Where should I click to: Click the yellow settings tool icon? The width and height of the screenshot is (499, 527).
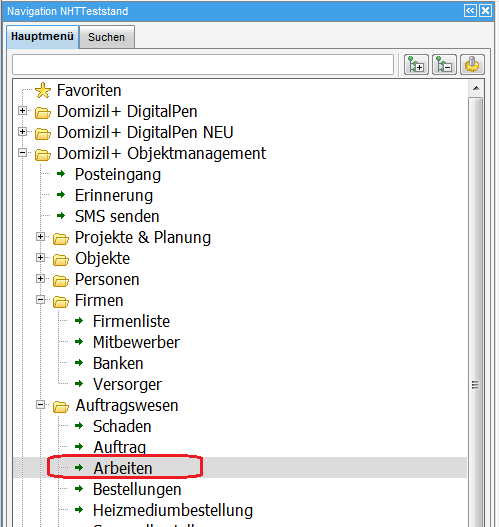tap(472, 64)
